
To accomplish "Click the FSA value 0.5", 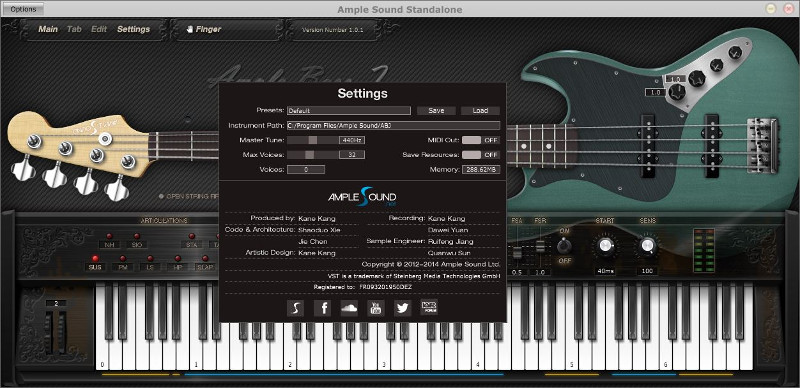I will (x=517, y=272).
